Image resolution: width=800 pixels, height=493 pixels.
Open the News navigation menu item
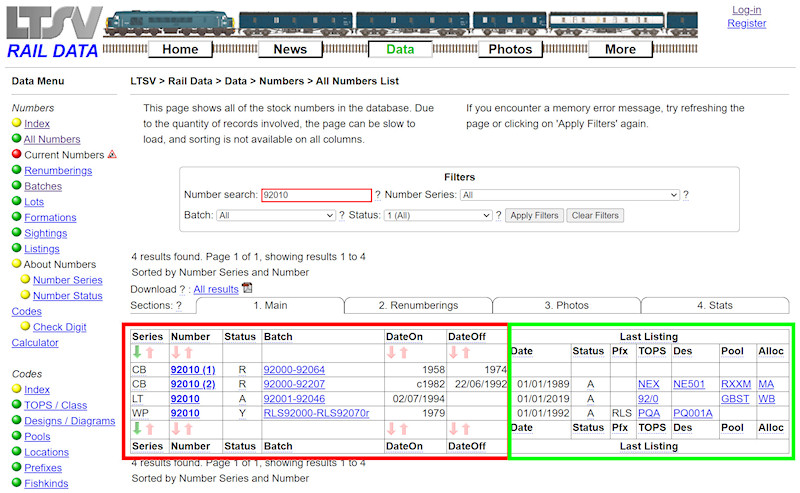pyautogui.click(x=290, y=49)
